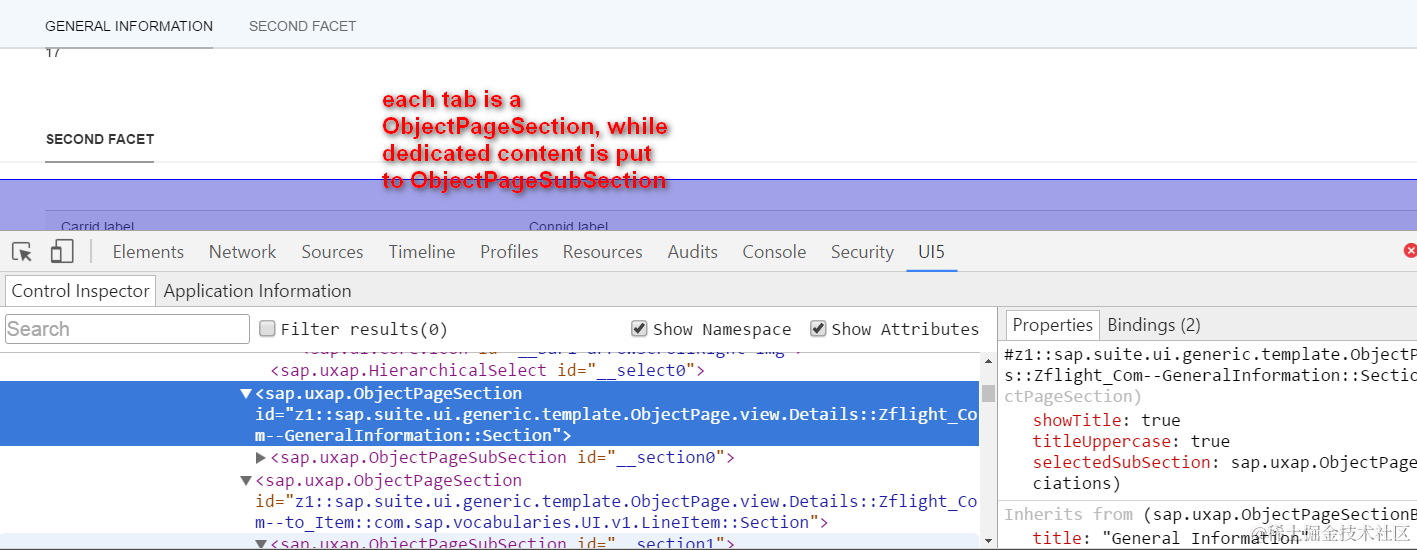Activate the element inspector arrow icon

[22, 252]
